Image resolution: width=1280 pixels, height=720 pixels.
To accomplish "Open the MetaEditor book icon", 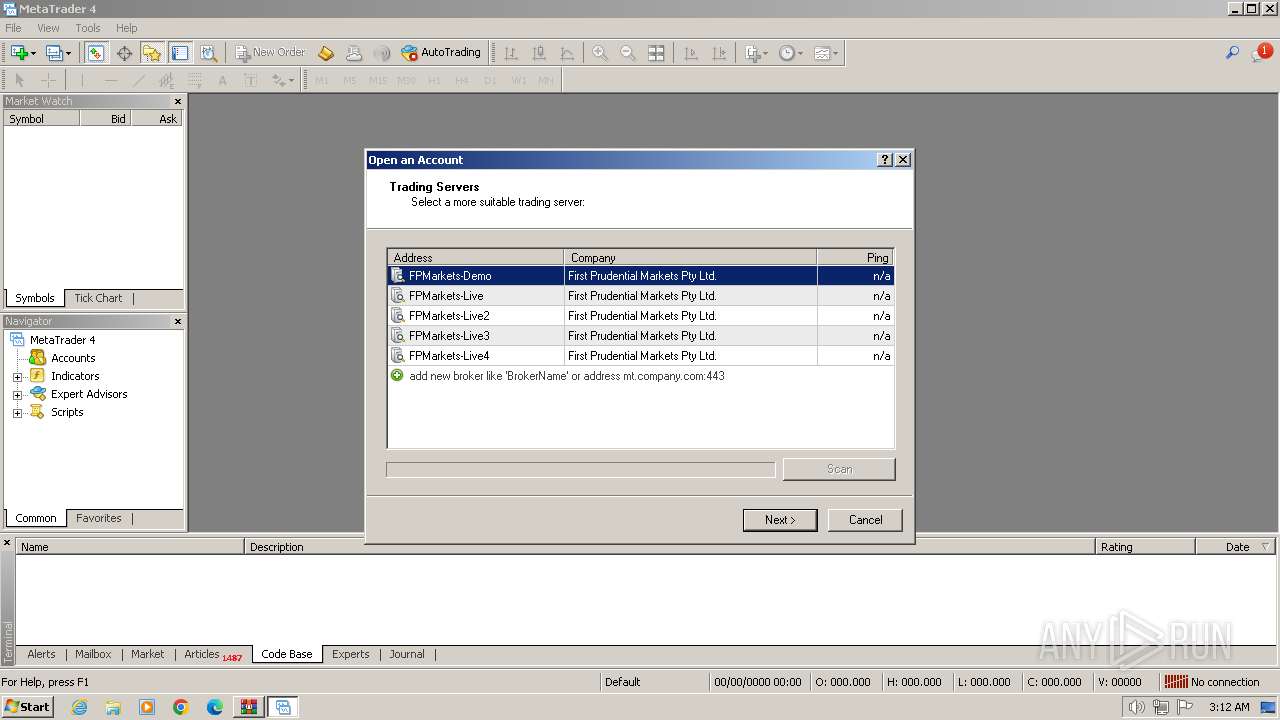I will [326, 53].
